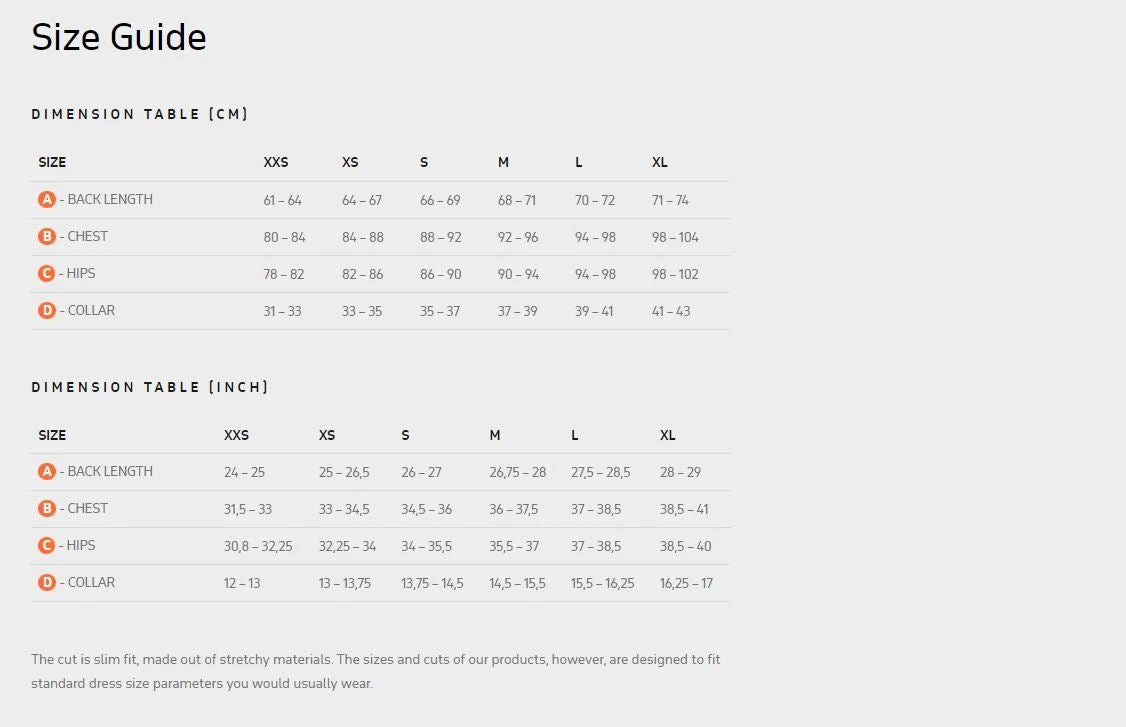Click orange A icon in inch table
Screen dimensions: 1126x727
click(46, 472)
